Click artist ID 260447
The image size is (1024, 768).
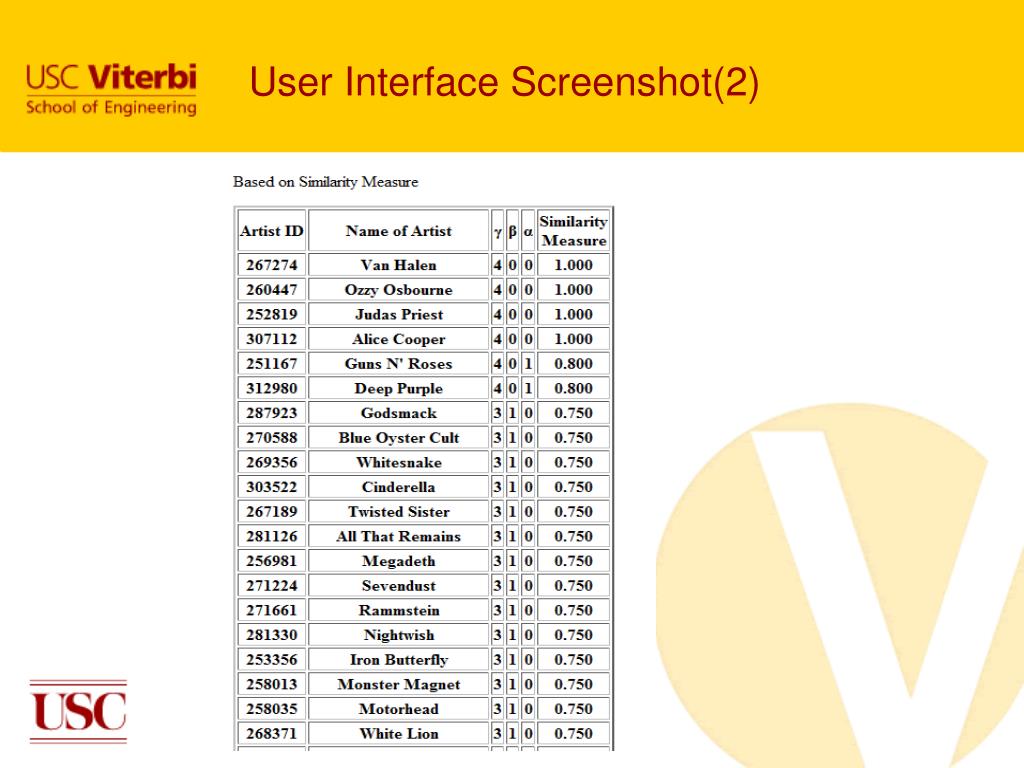click(272, 290)
